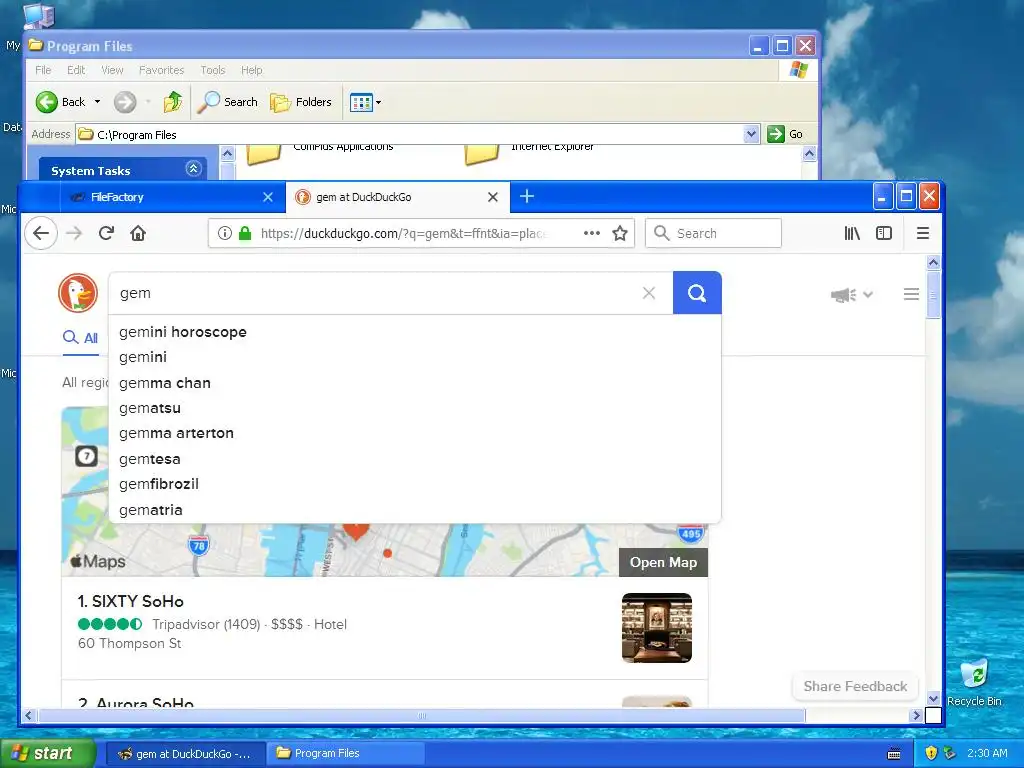Viewport: 1024px width, 768px height.
Task: Open Recycle Bin desktop icon
Action: click(x=974, y=682)
